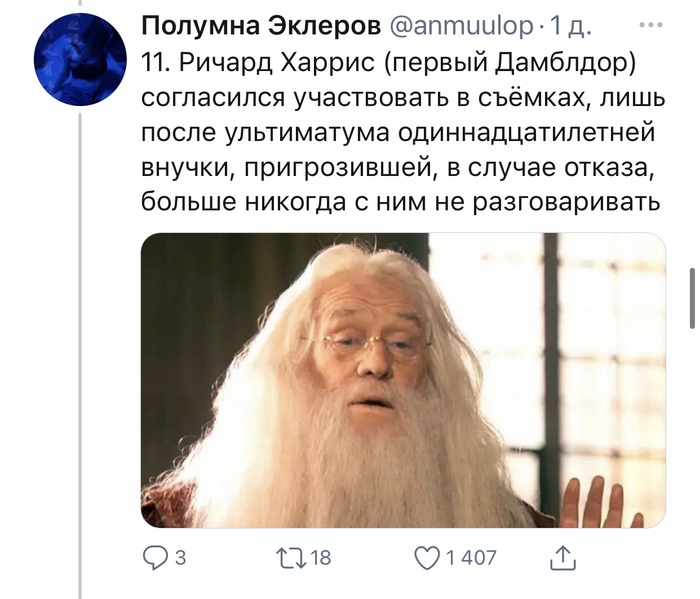The image size is (700, 599).
Task: Click the word 'ультиматума' in tweet
Action: (307, 134)
